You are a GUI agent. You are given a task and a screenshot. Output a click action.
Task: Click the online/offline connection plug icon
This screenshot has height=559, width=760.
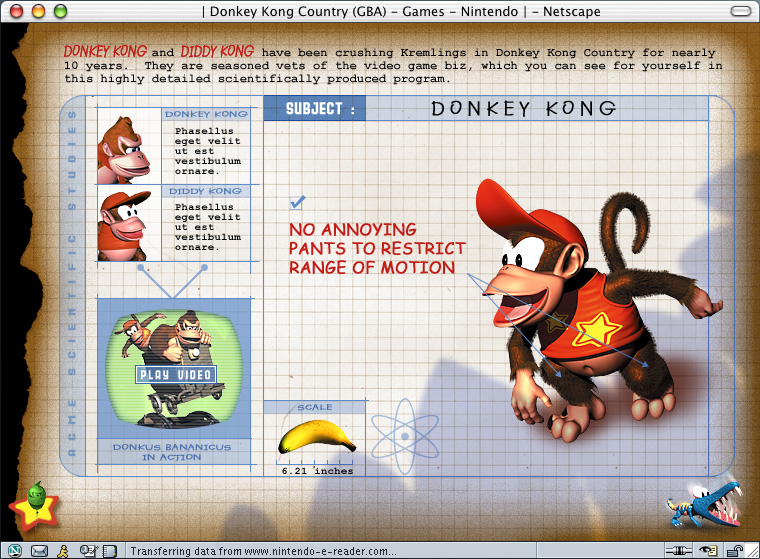680,550
